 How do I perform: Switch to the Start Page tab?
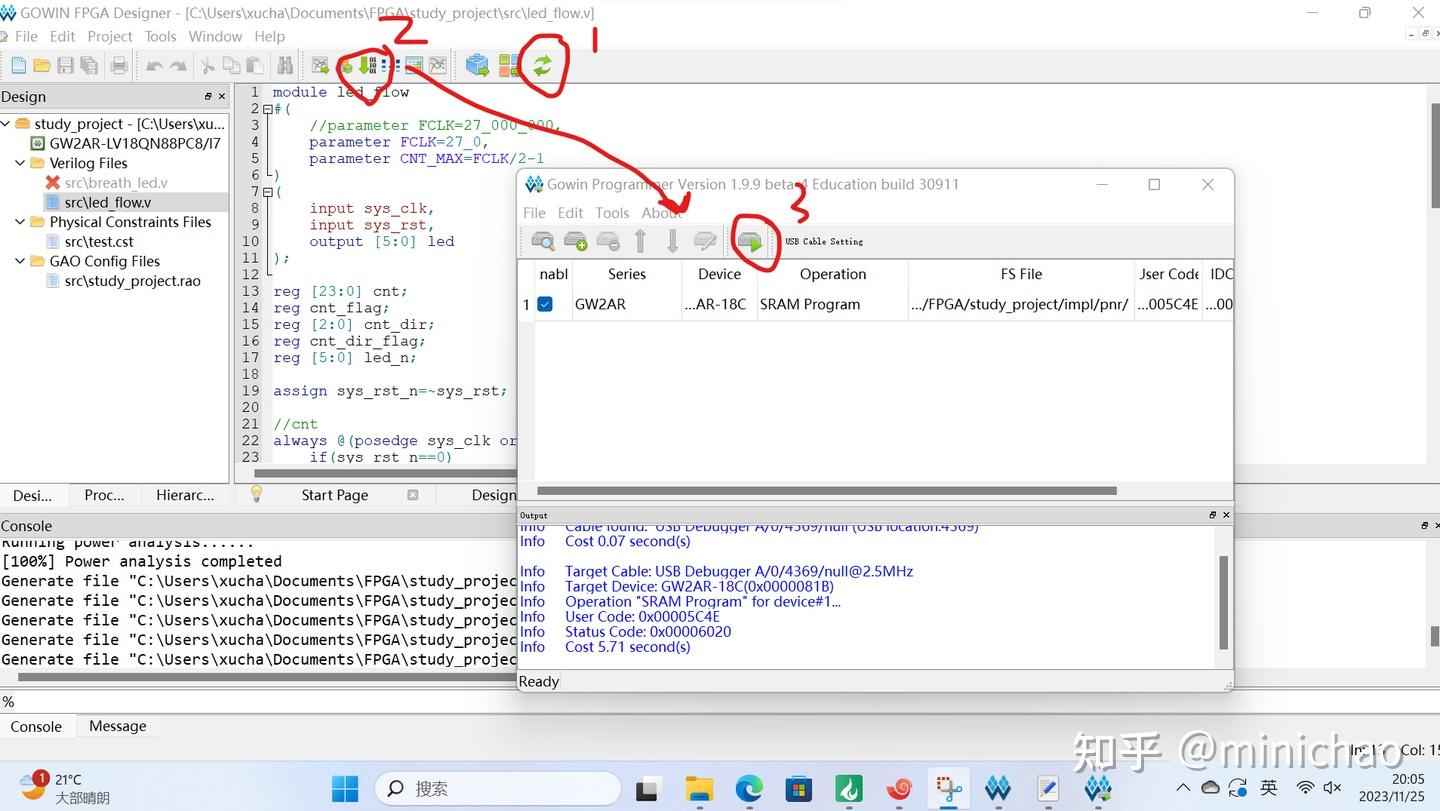(335, 495)
